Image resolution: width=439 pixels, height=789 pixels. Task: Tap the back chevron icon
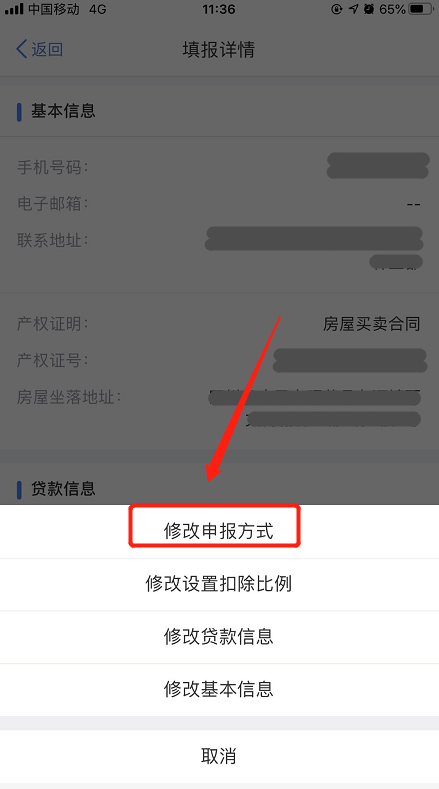click(22, 49)
